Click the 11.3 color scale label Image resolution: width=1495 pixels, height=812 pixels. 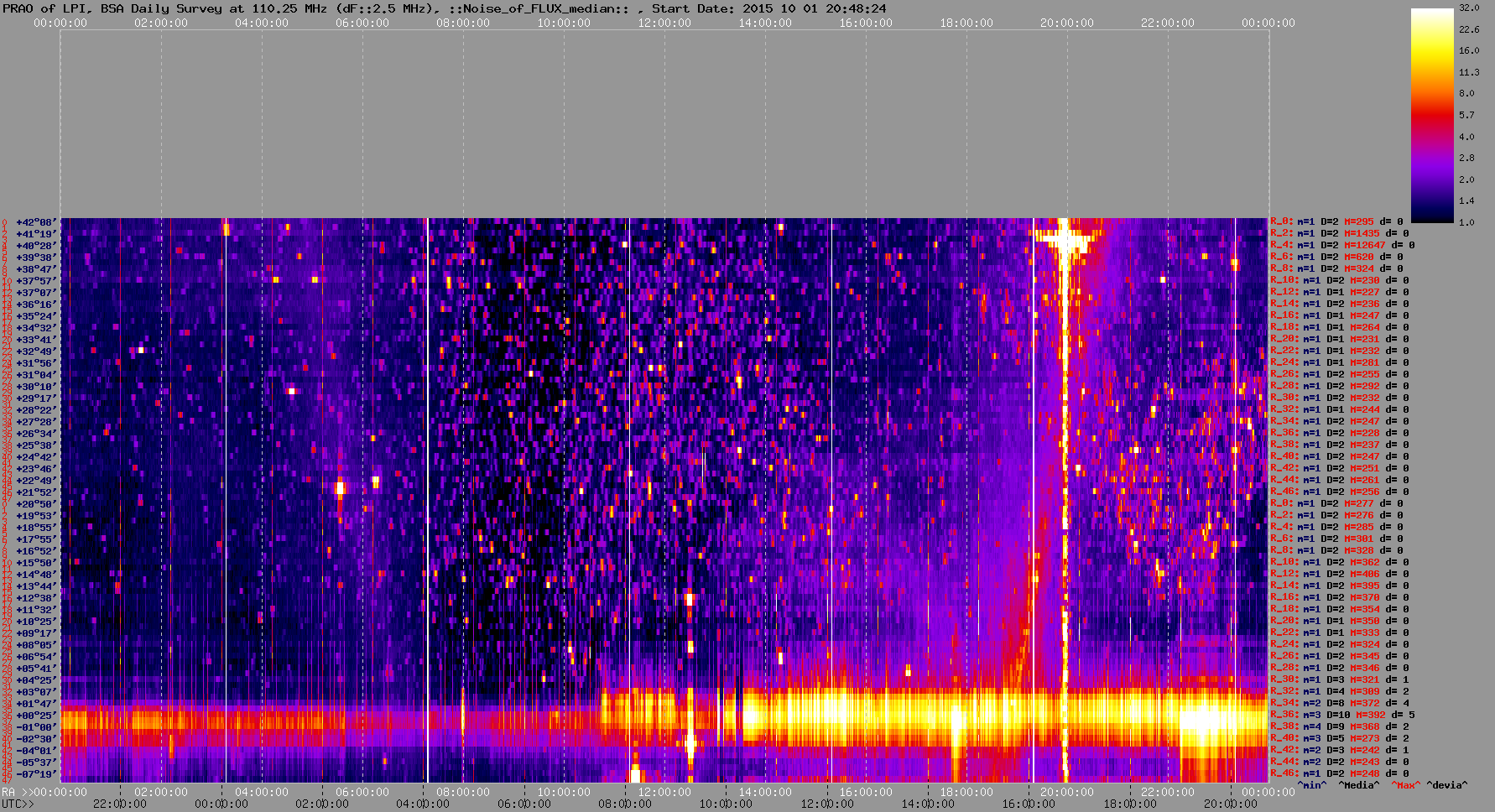point(1469,72)
